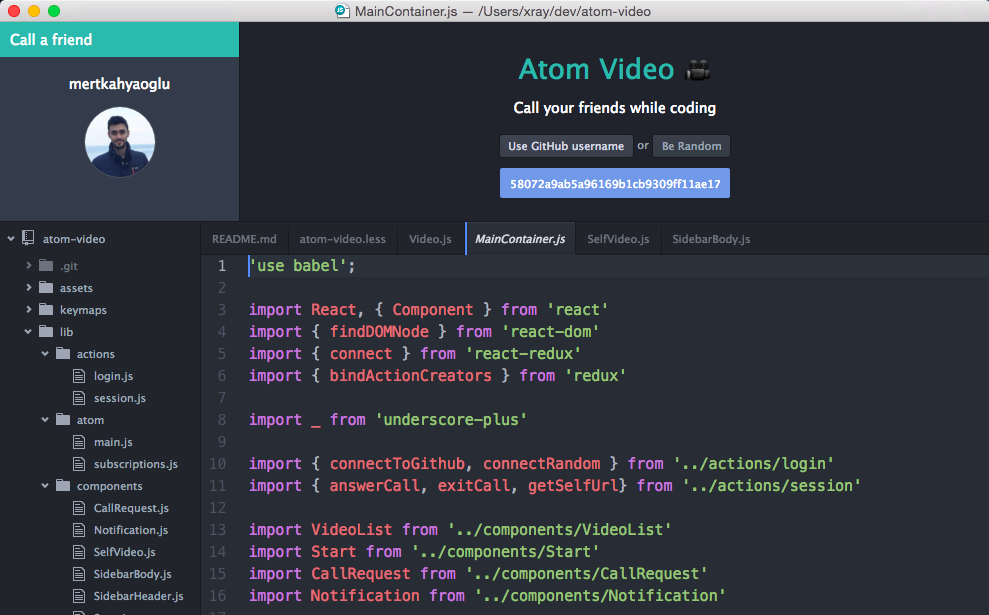The width and height of the screenshot is (989, 615).
Task: Open the Video.js tab
Action: click(x=430, y=239)
